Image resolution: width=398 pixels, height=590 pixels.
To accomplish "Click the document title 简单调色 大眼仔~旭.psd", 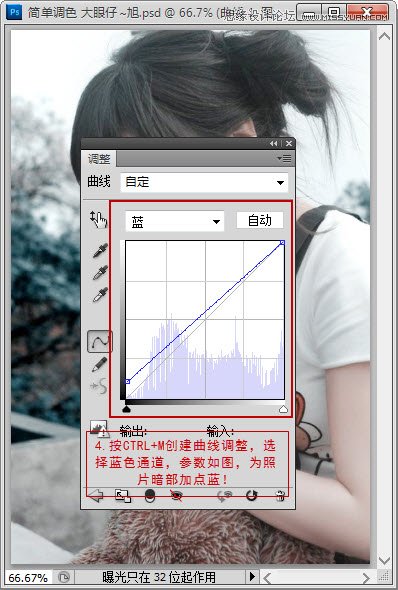I will point(94,13).
